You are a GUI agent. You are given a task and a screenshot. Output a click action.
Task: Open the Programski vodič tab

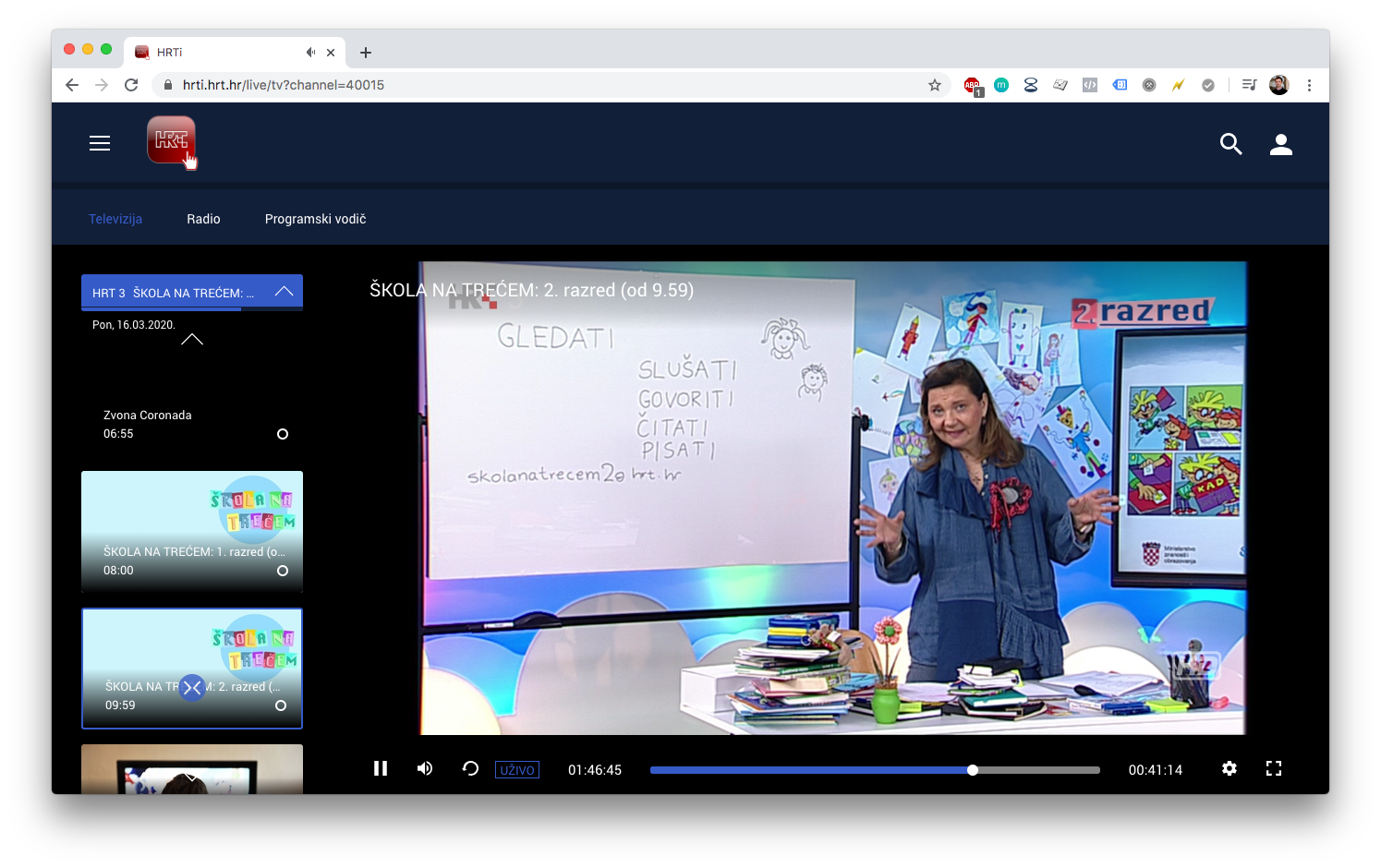coord(315,219)
